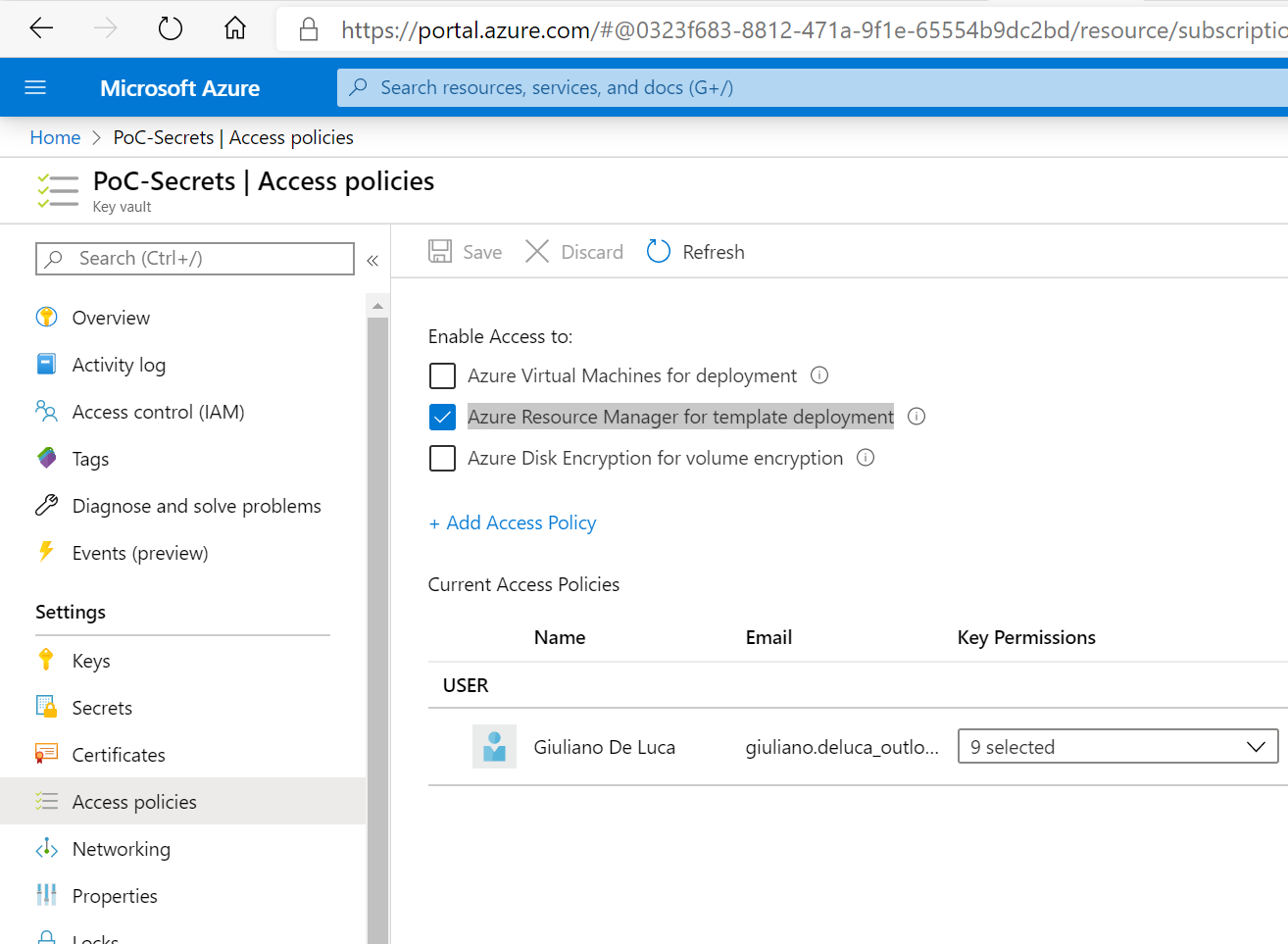Open Tags in sidebar
Screen dimensions: 1288x944
pyautogui.click(x=90, y=459)
